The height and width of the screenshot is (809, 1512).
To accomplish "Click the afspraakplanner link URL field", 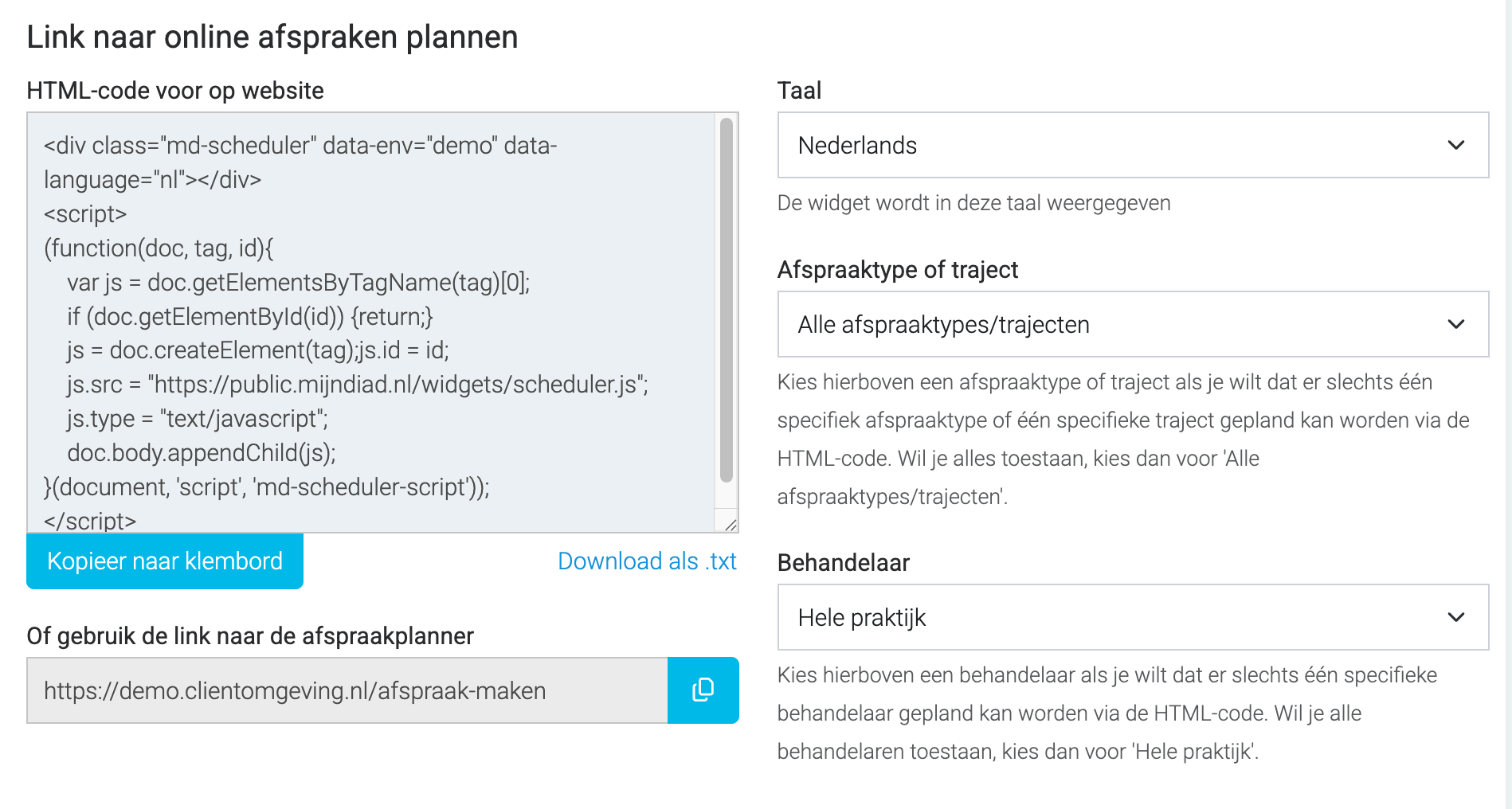I will [347, 690].
